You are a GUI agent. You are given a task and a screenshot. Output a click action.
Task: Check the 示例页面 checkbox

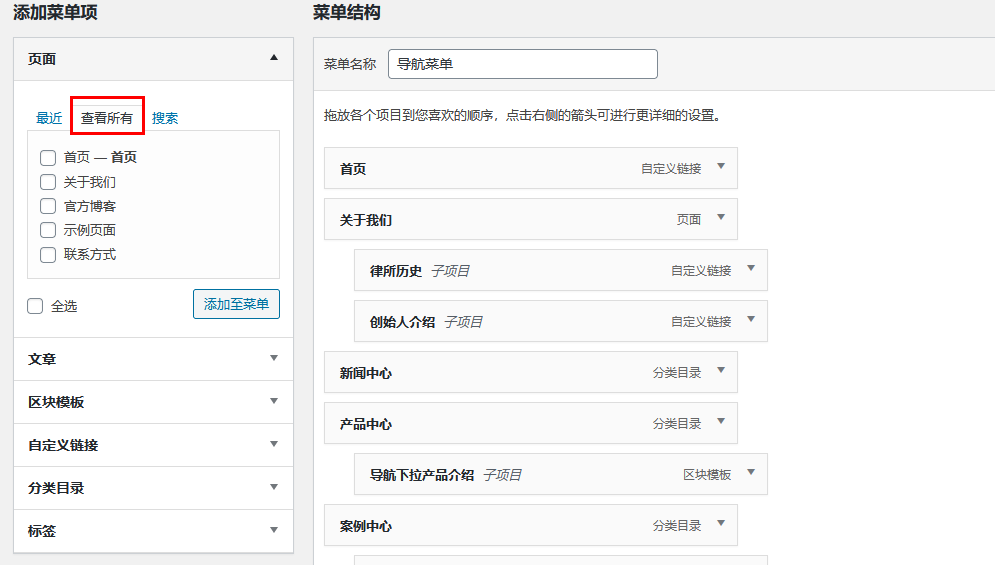[48, 230]
